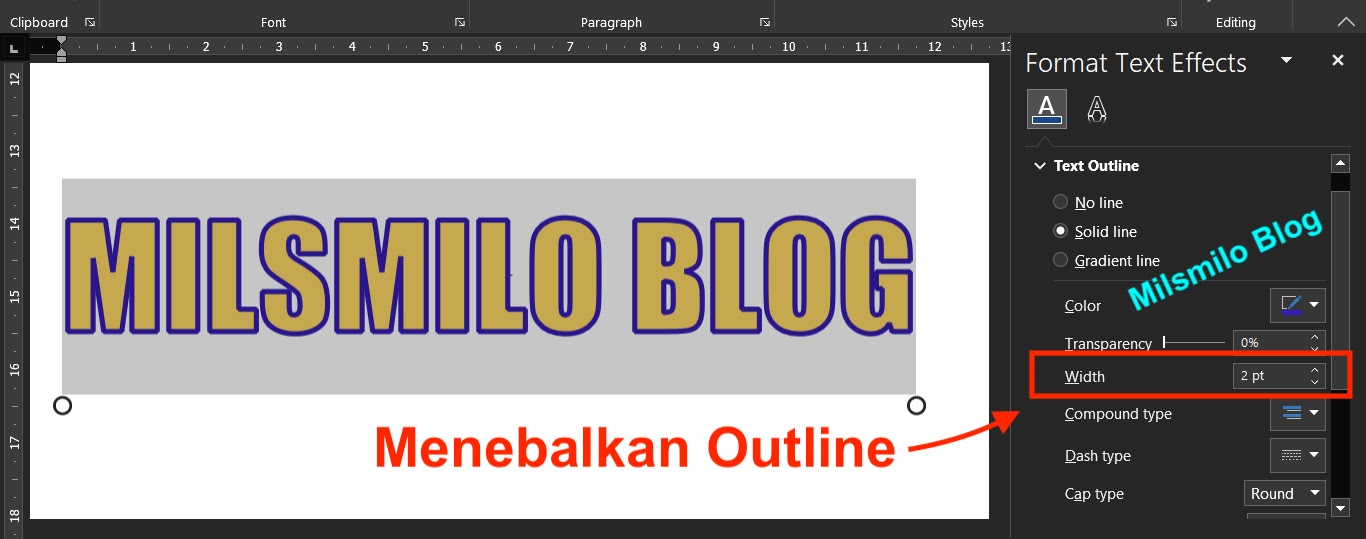Click the Transparency slider track
The width and height of the screenshot is (1366, 539).
1194,342
